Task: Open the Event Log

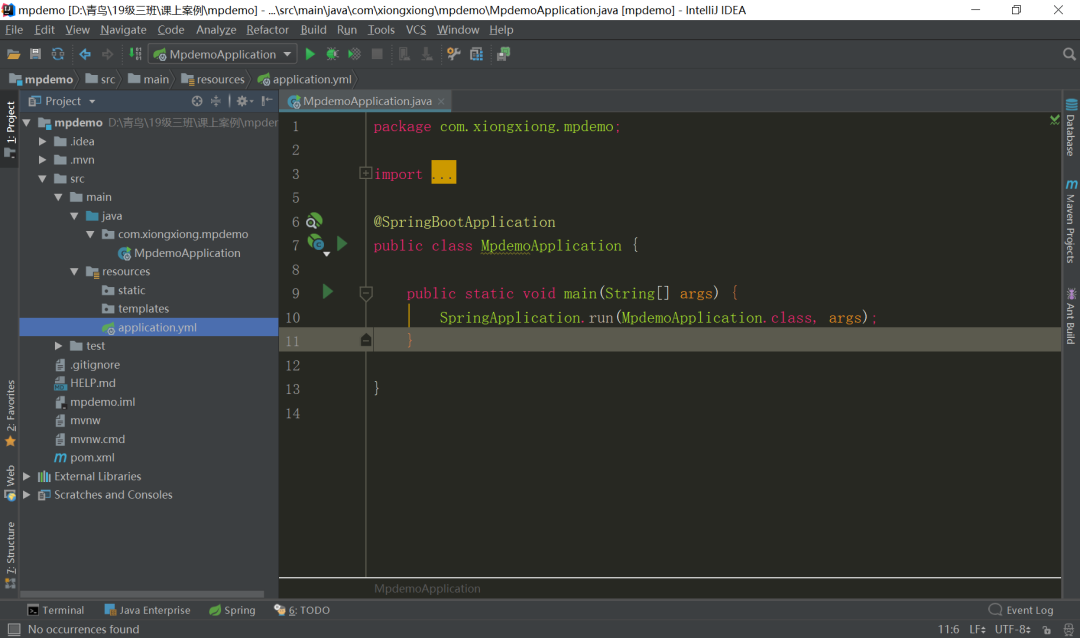Action: [1021, 610]
